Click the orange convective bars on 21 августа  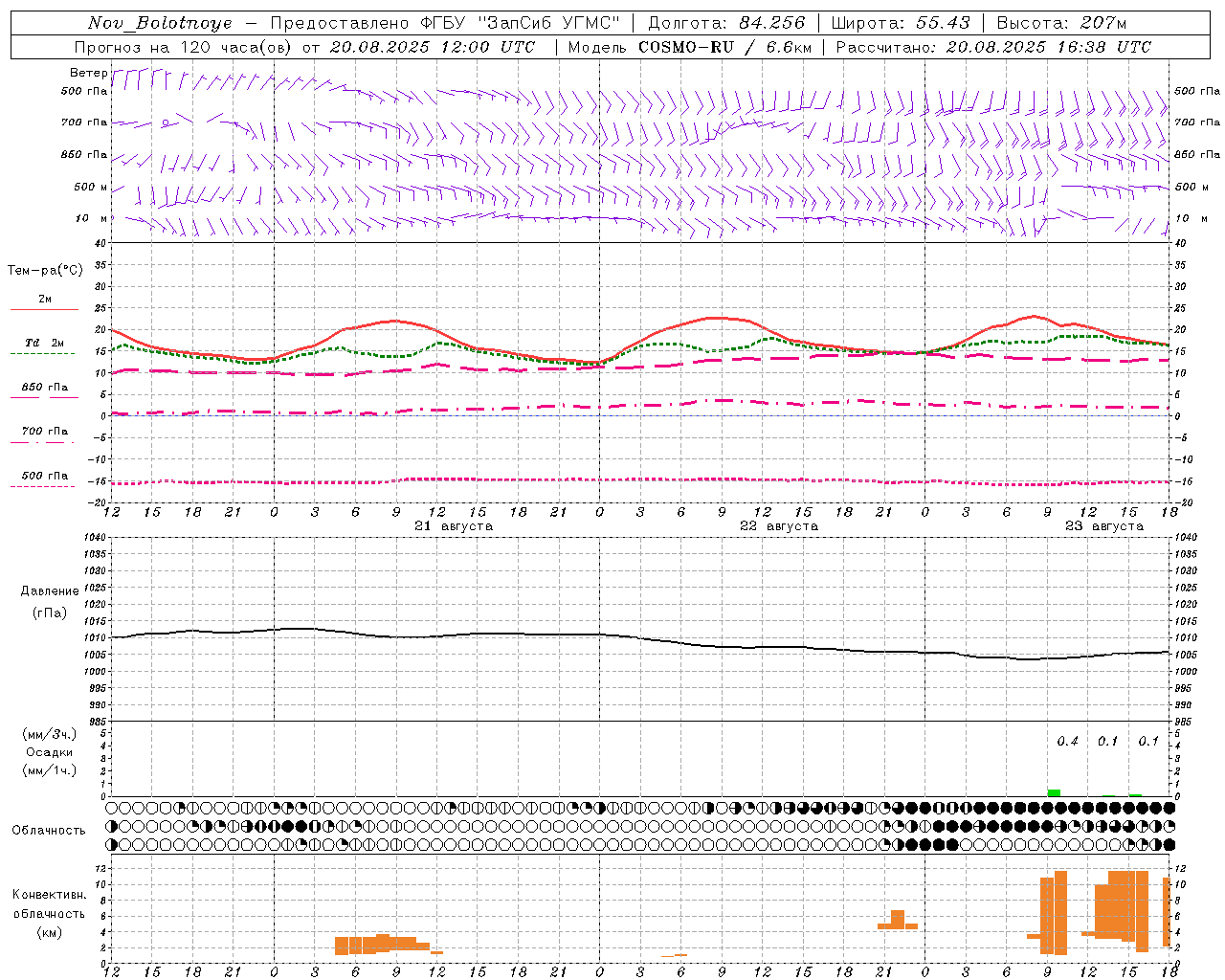pos(389,945)
